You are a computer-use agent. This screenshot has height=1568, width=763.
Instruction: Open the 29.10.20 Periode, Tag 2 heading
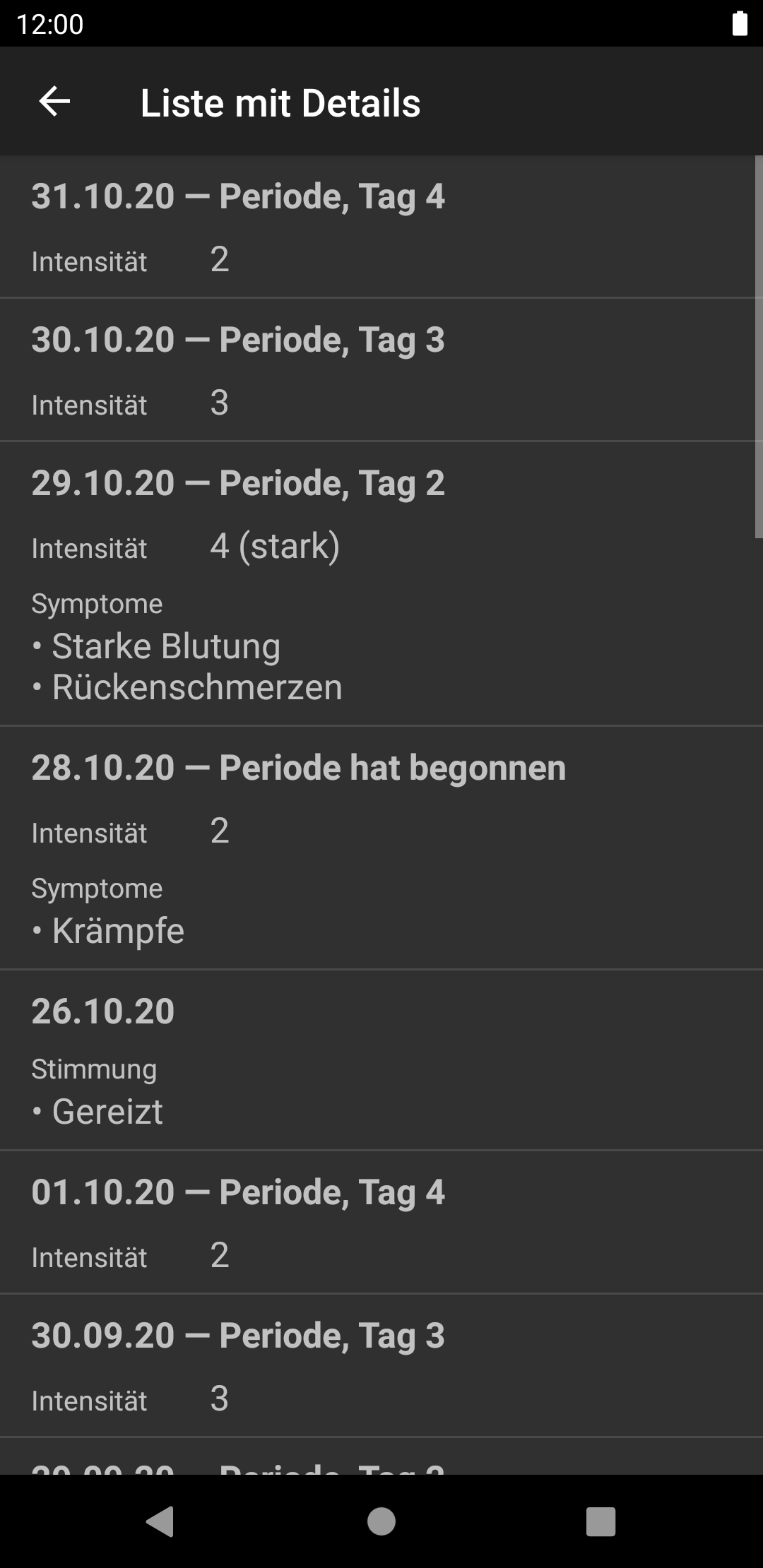coord(237,483)
